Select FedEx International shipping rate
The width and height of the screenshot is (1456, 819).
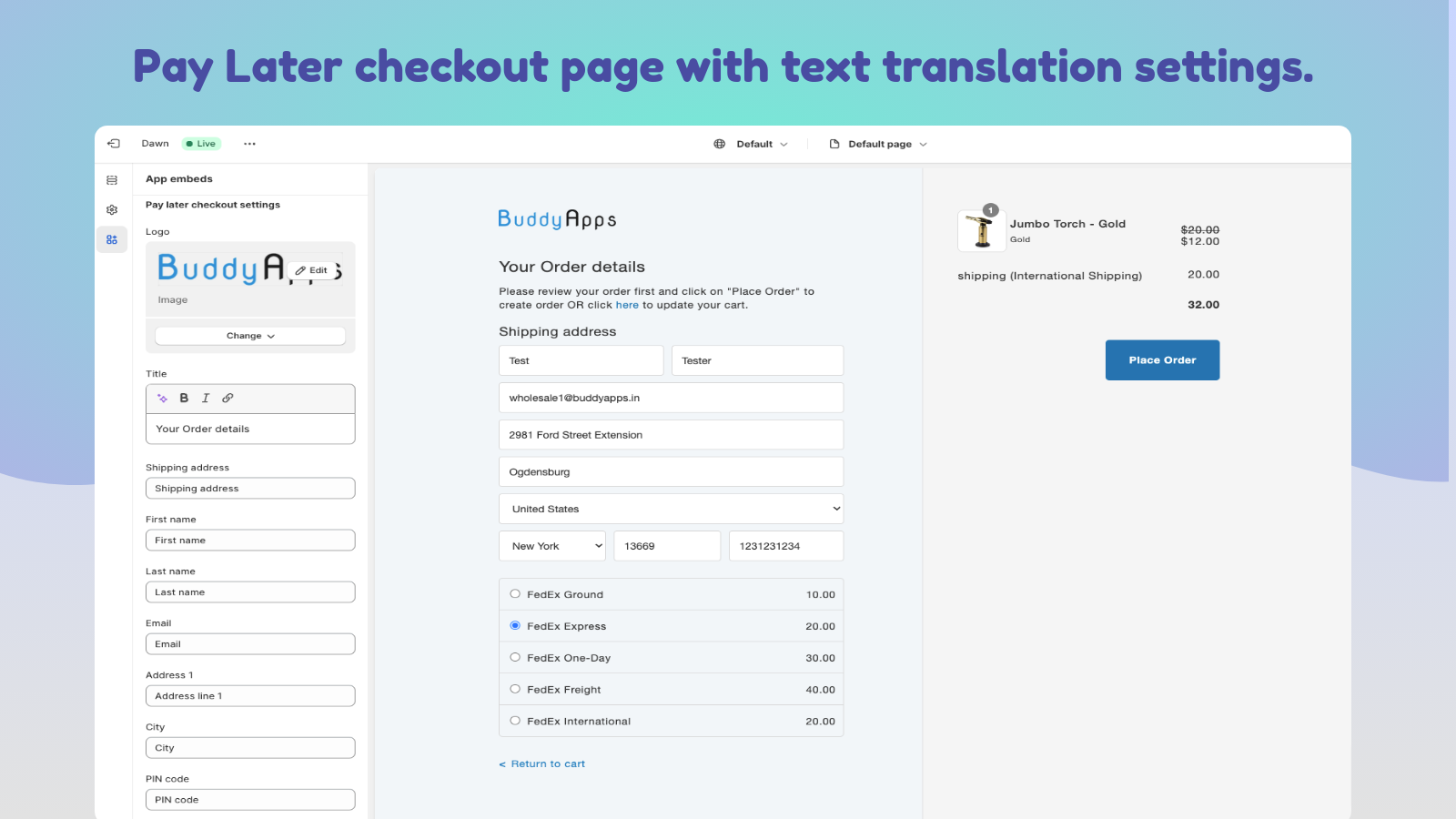(516, 720)
